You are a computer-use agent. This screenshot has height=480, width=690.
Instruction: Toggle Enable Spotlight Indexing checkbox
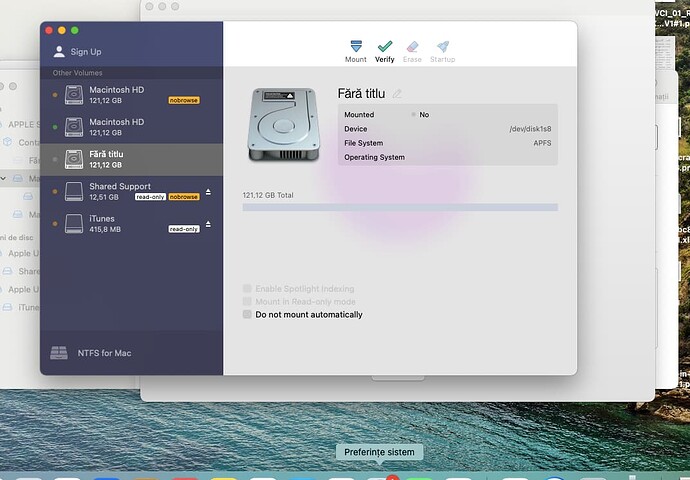248,289
